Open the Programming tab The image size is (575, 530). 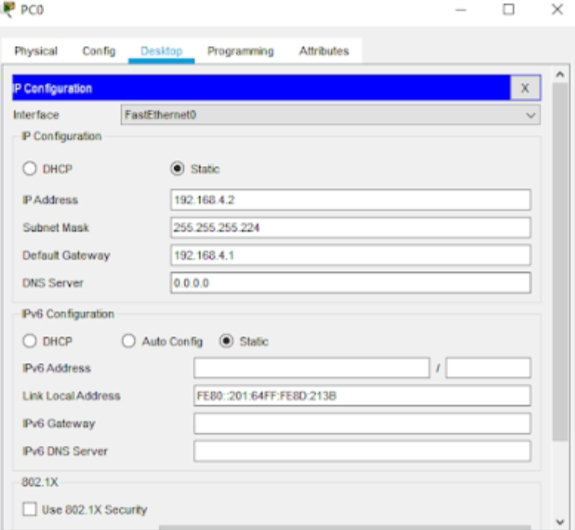click(241, 51)
